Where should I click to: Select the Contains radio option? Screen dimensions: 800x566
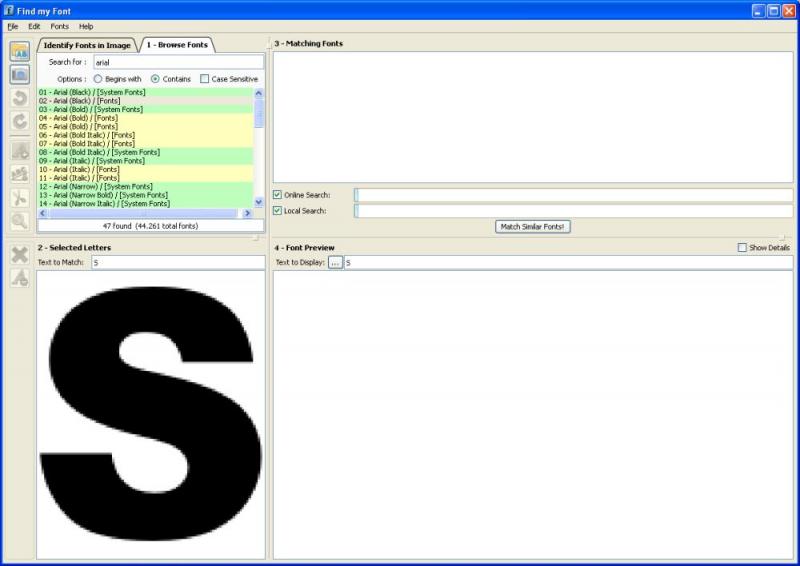click(155, 79)
